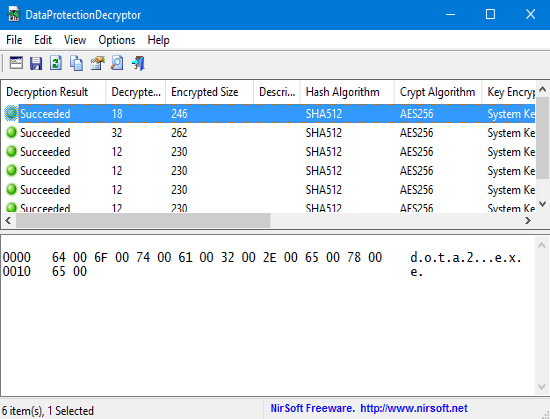This screenshot has height=419, width=550.
Task: Click the Refresh toolbar icon
Action: 56,63
